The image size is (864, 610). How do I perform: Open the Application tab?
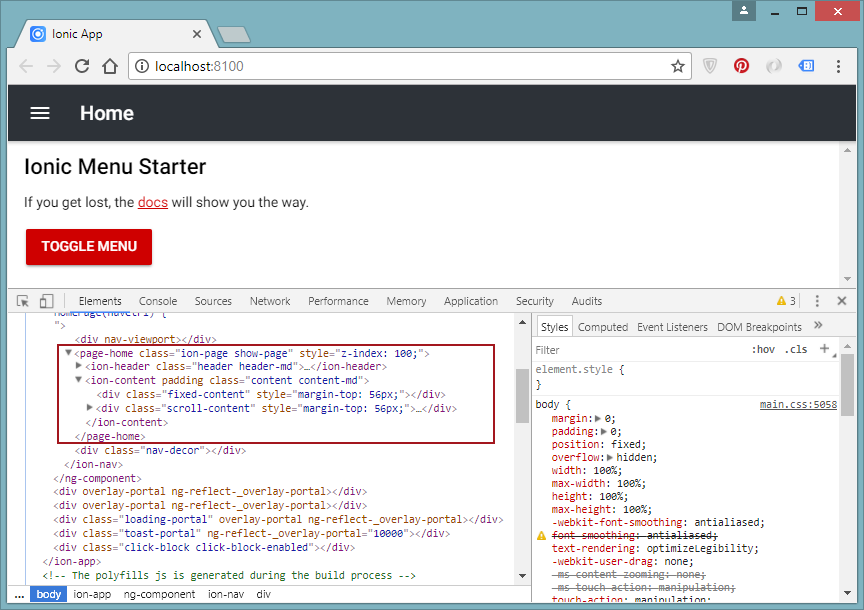[x=471, y=301]
